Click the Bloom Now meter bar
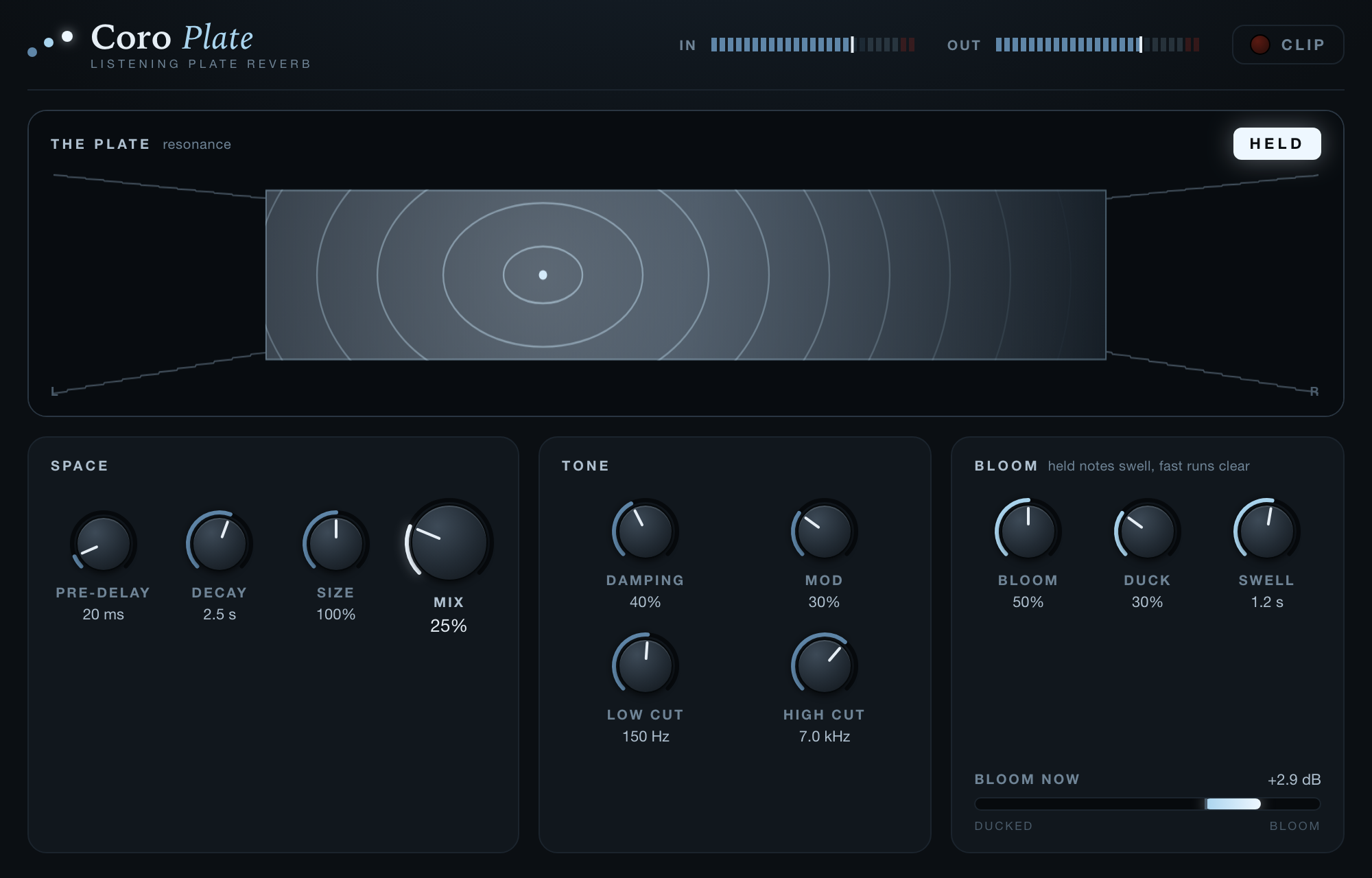The width and height of the screenshot is (1372, 878). (x=1147, y=804)
